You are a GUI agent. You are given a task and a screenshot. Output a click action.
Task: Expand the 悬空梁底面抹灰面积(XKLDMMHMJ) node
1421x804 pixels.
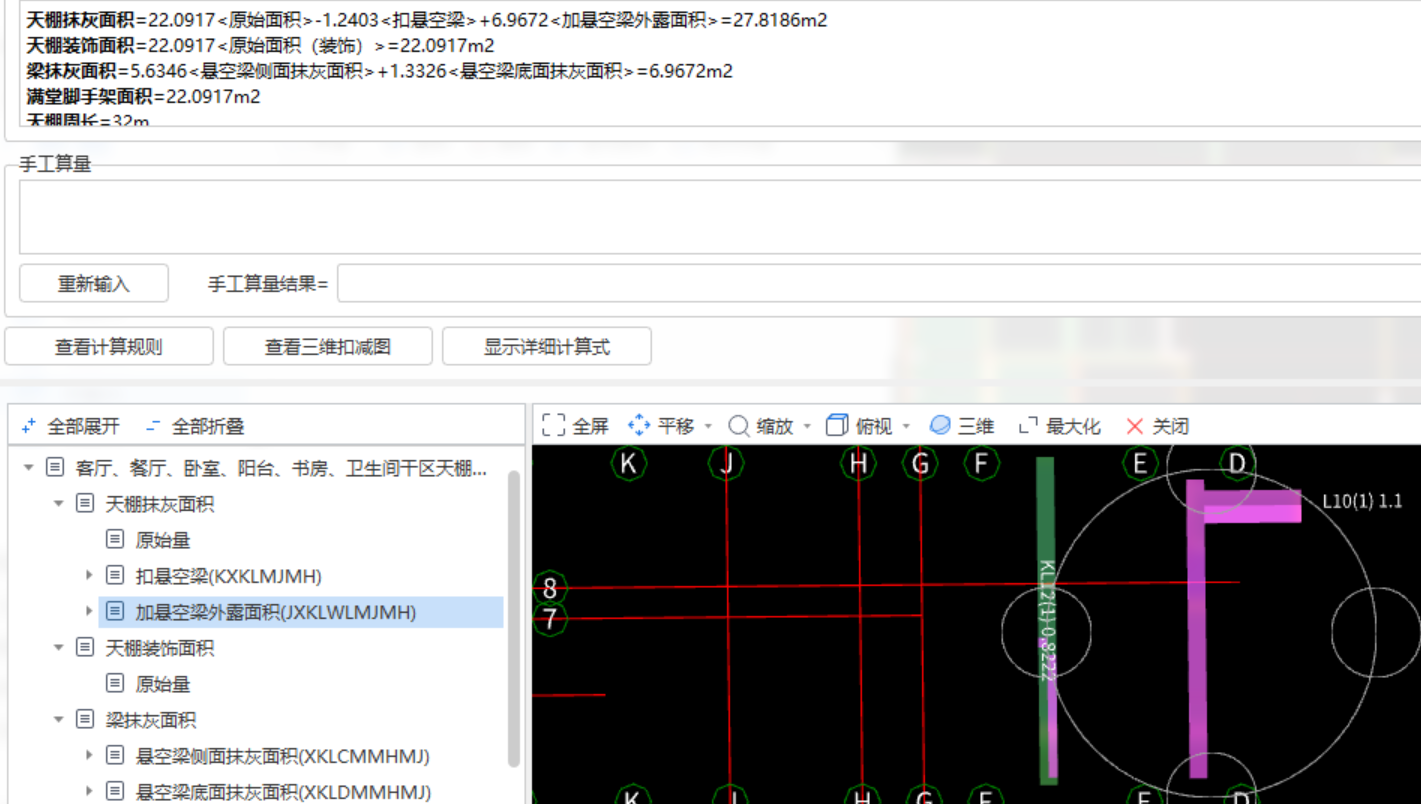[89, 792]
